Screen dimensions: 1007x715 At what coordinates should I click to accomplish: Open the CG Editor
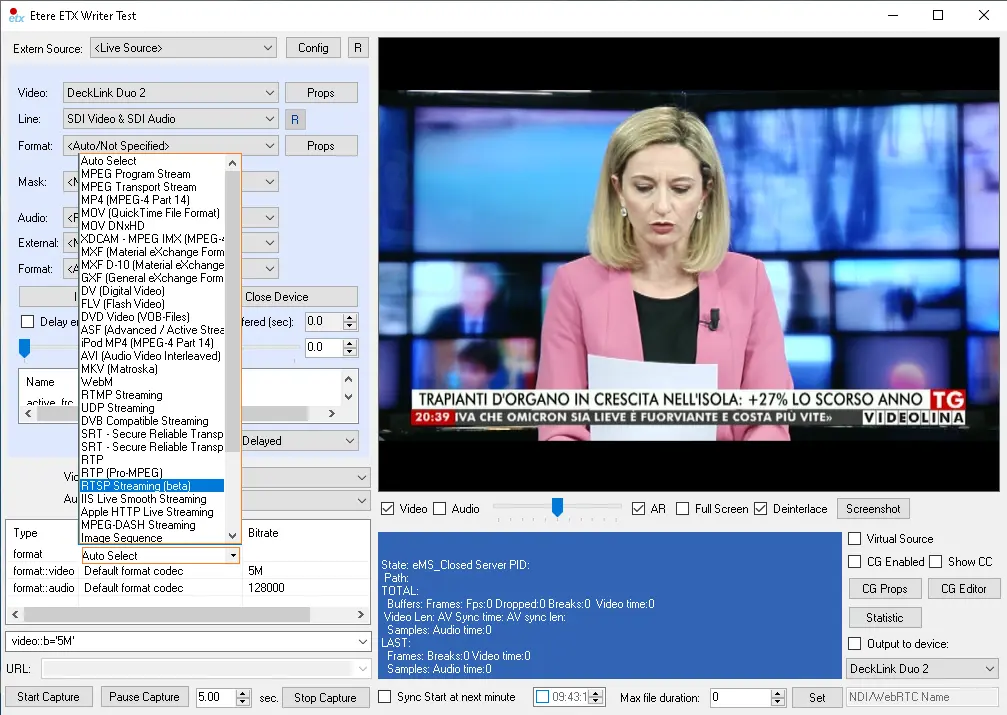[x=963, y=589]
